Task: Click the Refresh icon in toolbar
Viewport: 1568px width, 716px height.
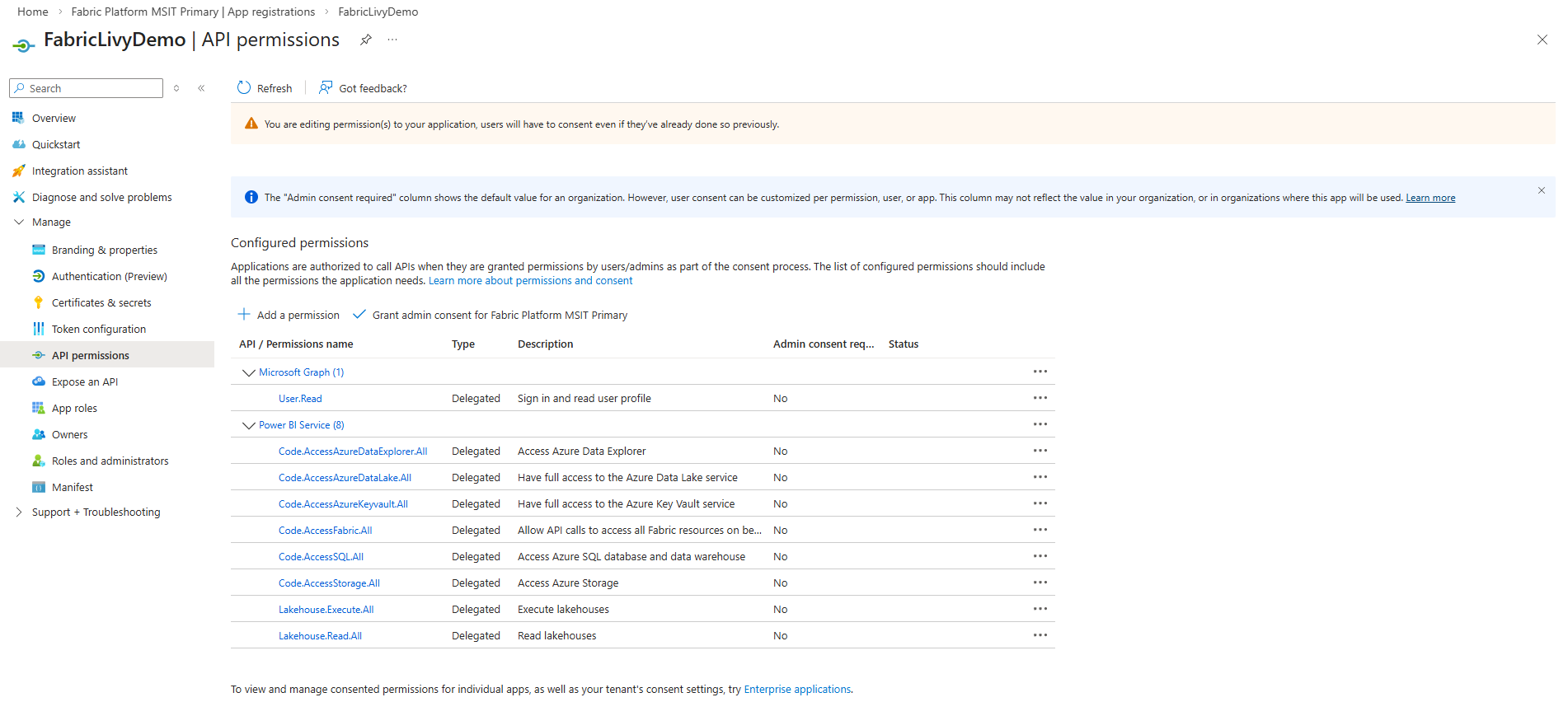Action: pyautogui.click(x=244, y=88)
